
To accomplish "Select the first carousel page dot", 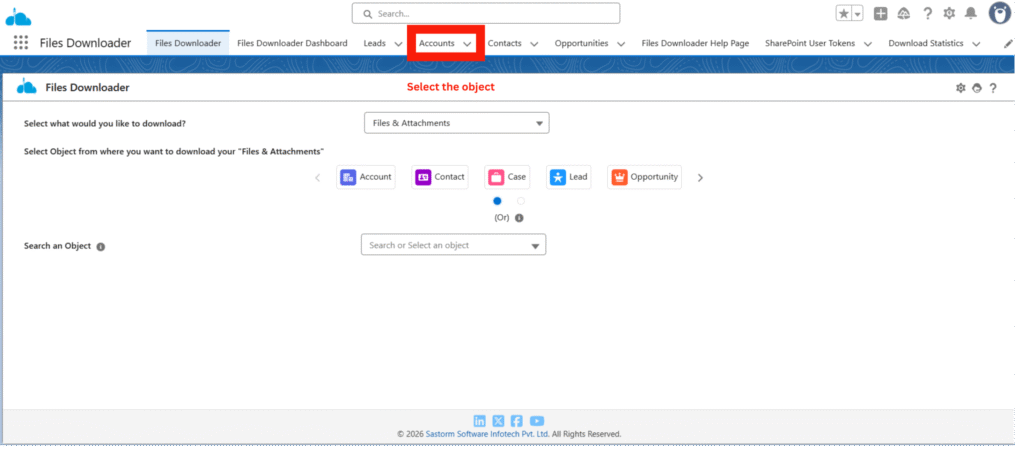I will pyautogui.click(x=498, y=201).
